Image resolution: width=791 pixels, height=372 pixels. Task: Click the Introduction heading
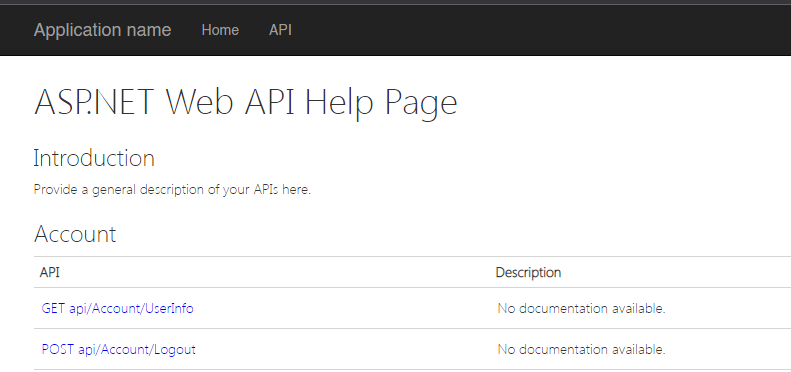click(94, 158)
